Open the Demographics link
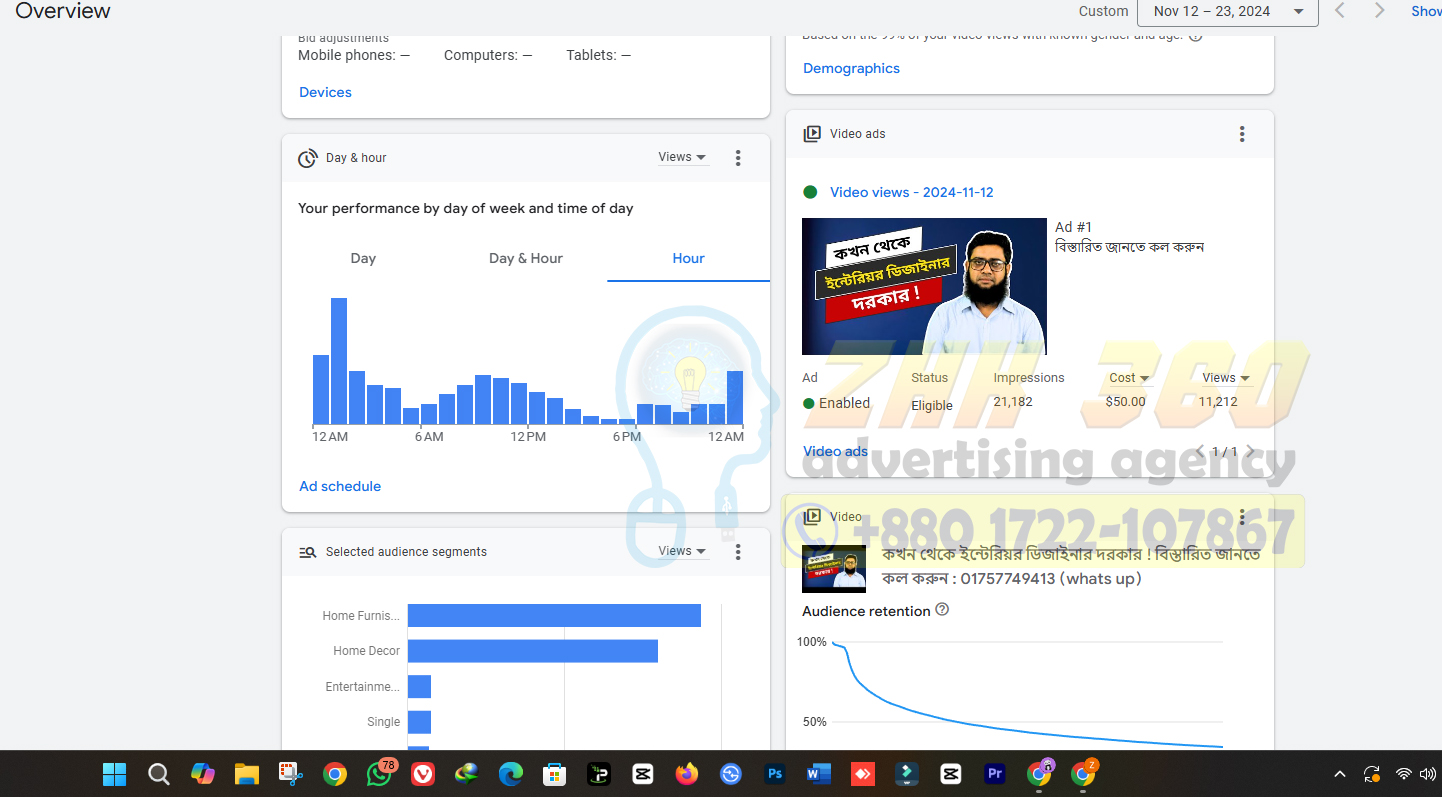 [851, 68]
